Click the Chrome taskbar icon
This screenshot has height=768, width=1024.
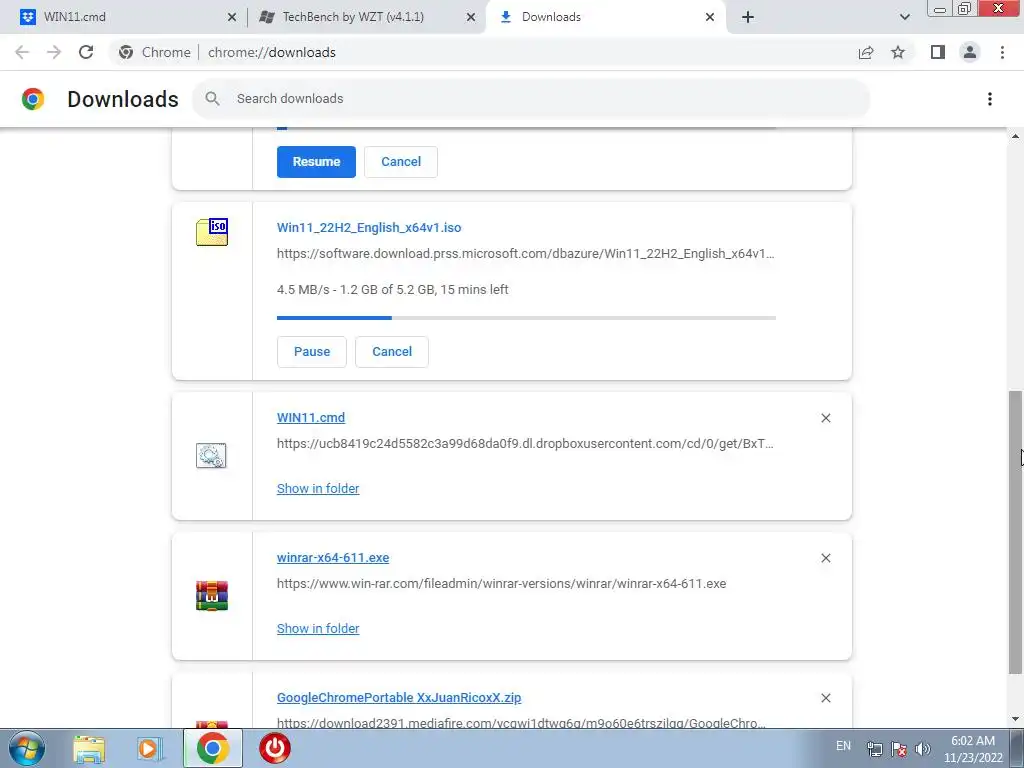click(x=212, y=748)
